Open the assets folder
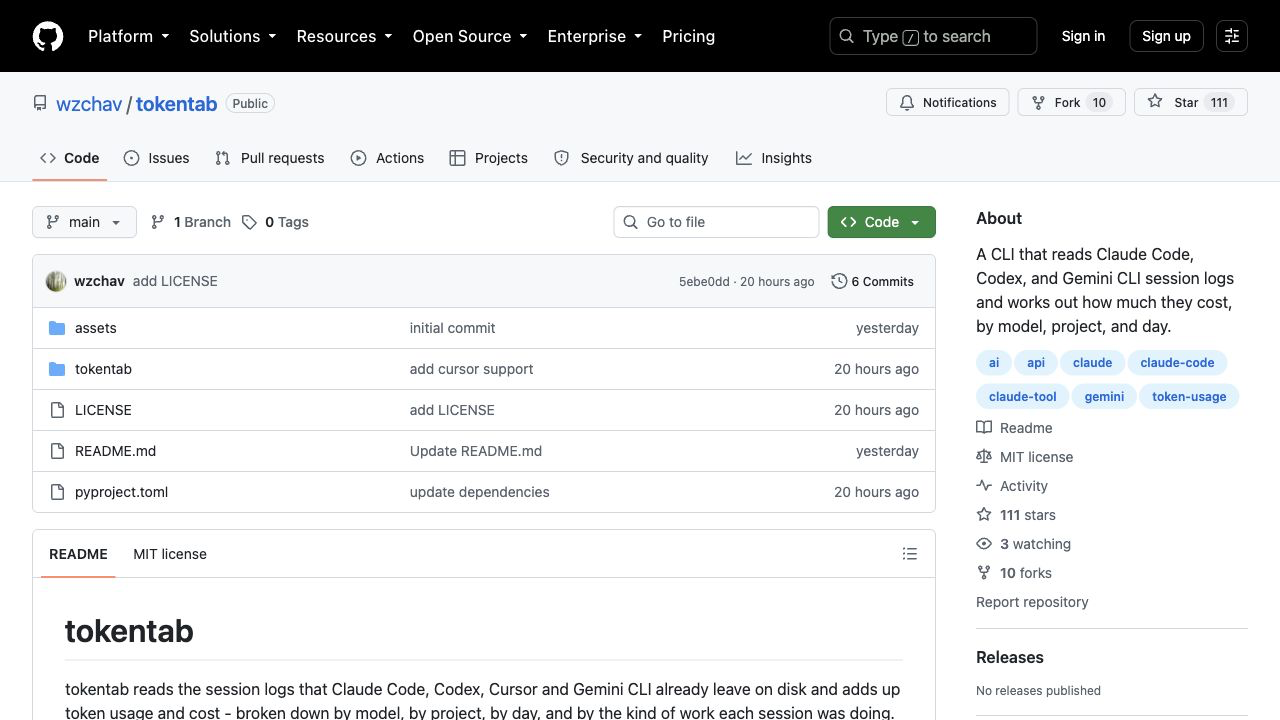 (96, 328)
